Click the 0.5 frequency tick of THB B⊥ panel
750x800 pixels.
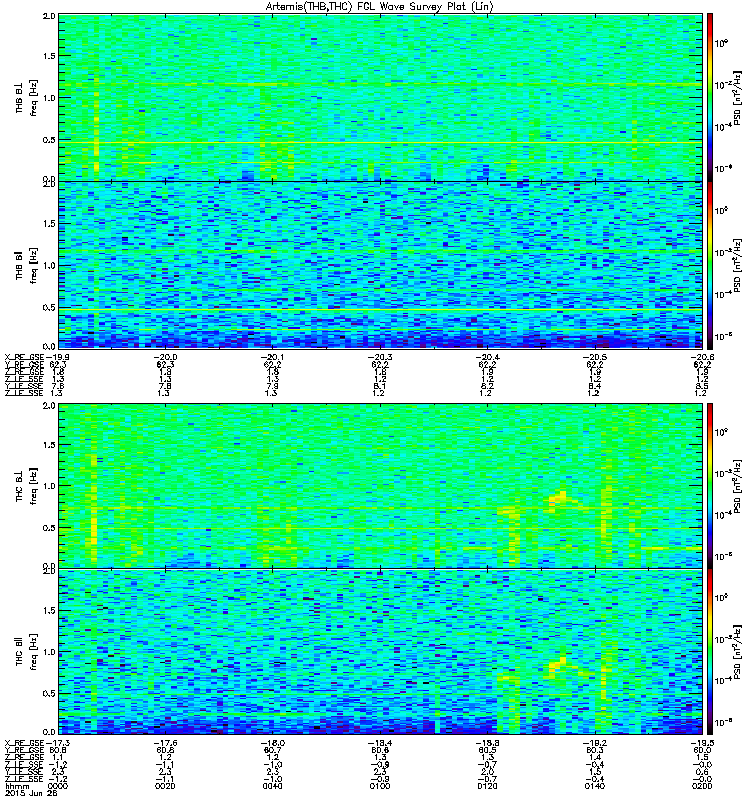click(49, 140)
